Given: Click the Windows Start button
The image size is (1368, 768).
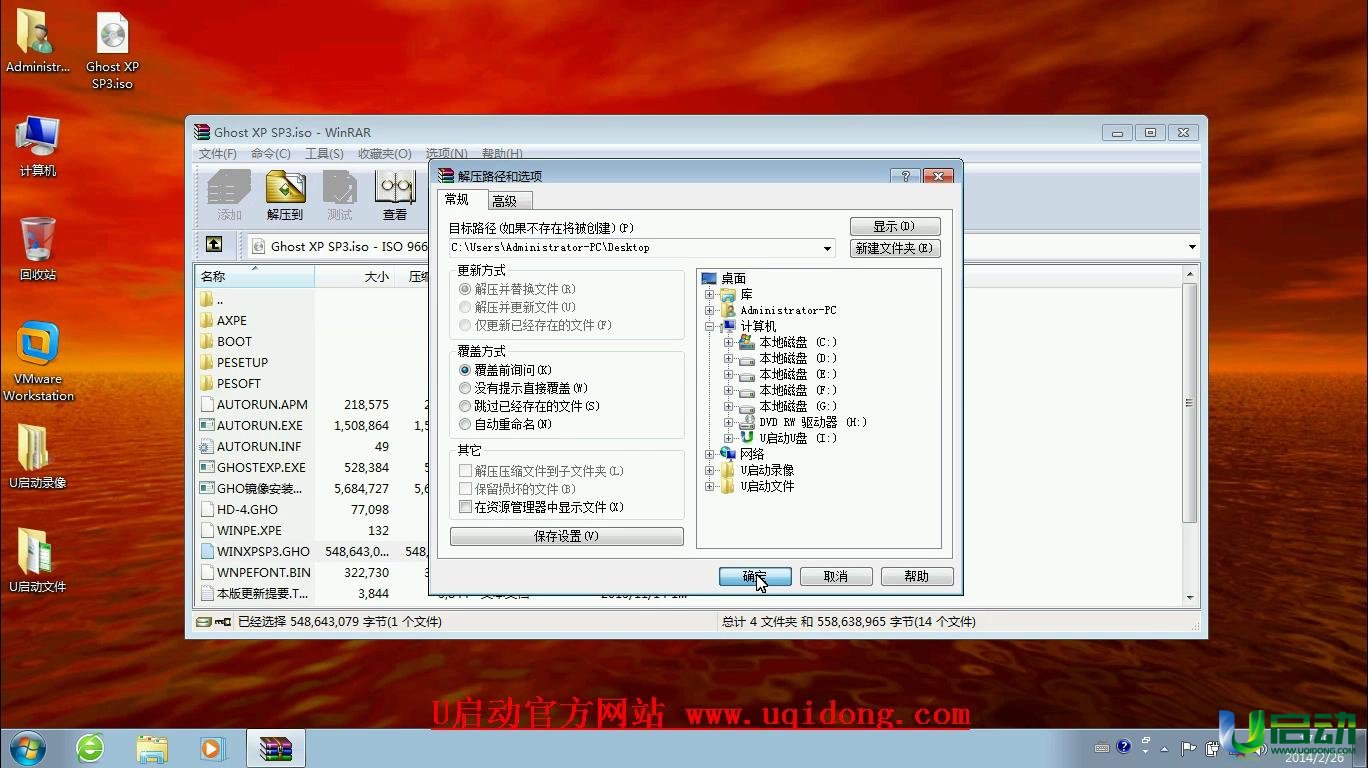Looking at the screenshot, I should tap(27, 748).
